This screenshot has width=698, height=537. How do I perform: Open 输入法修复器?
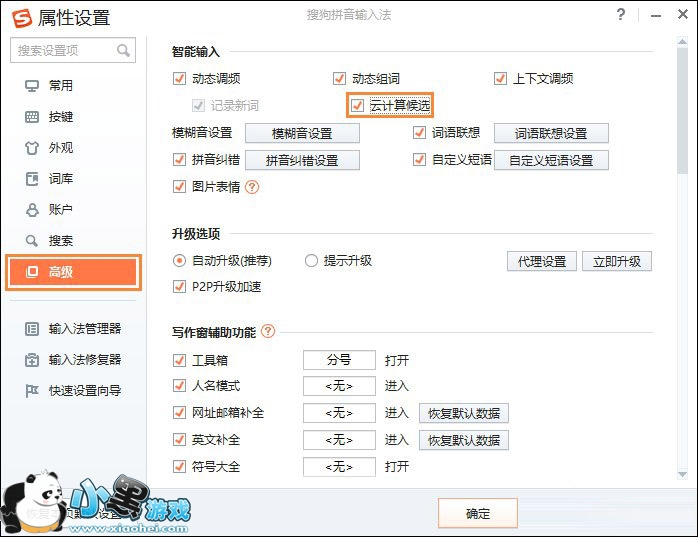click(73, 360)
